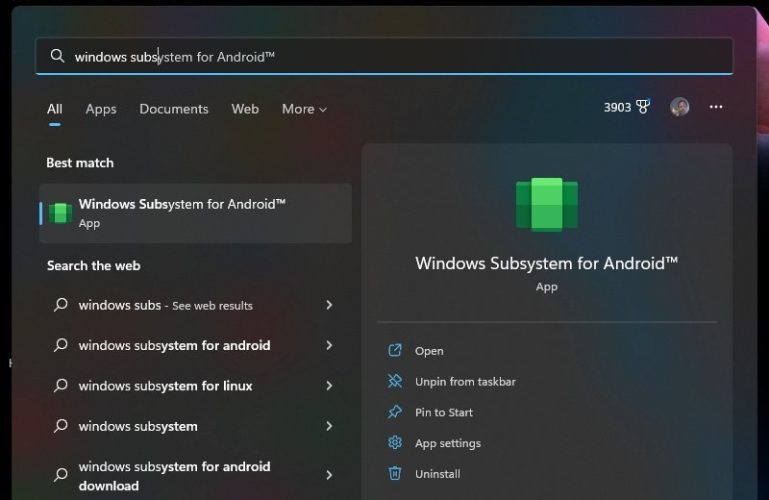Click the small green Android subsystem icon
Viewport: 769px width, 500px height.
click(x=61, y=213)
